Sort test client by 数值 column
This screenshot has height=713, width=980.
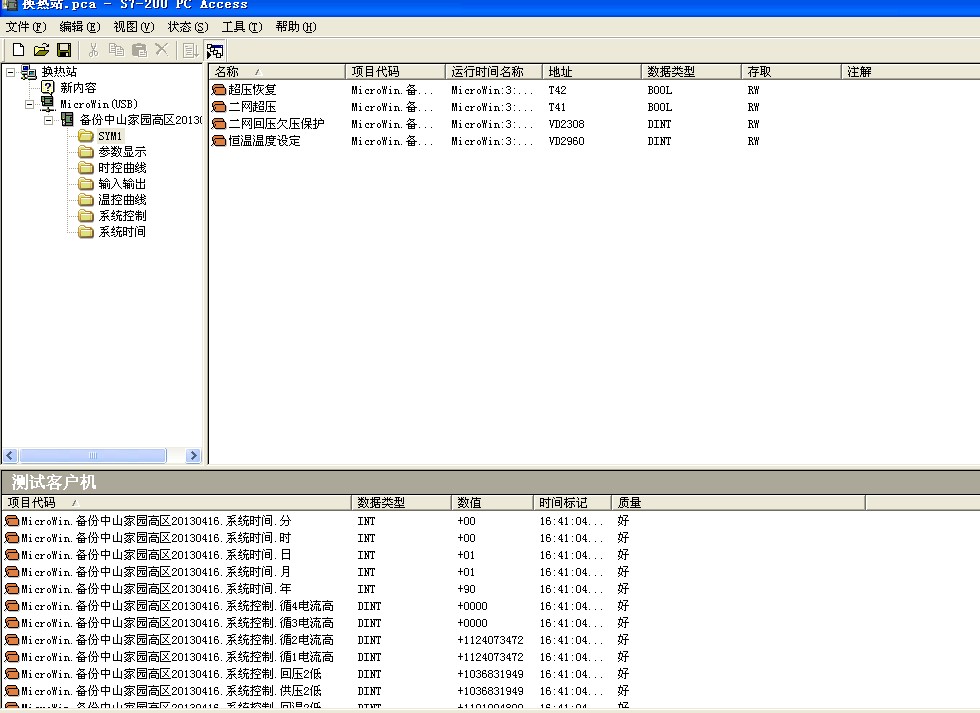tap(492, 502)
